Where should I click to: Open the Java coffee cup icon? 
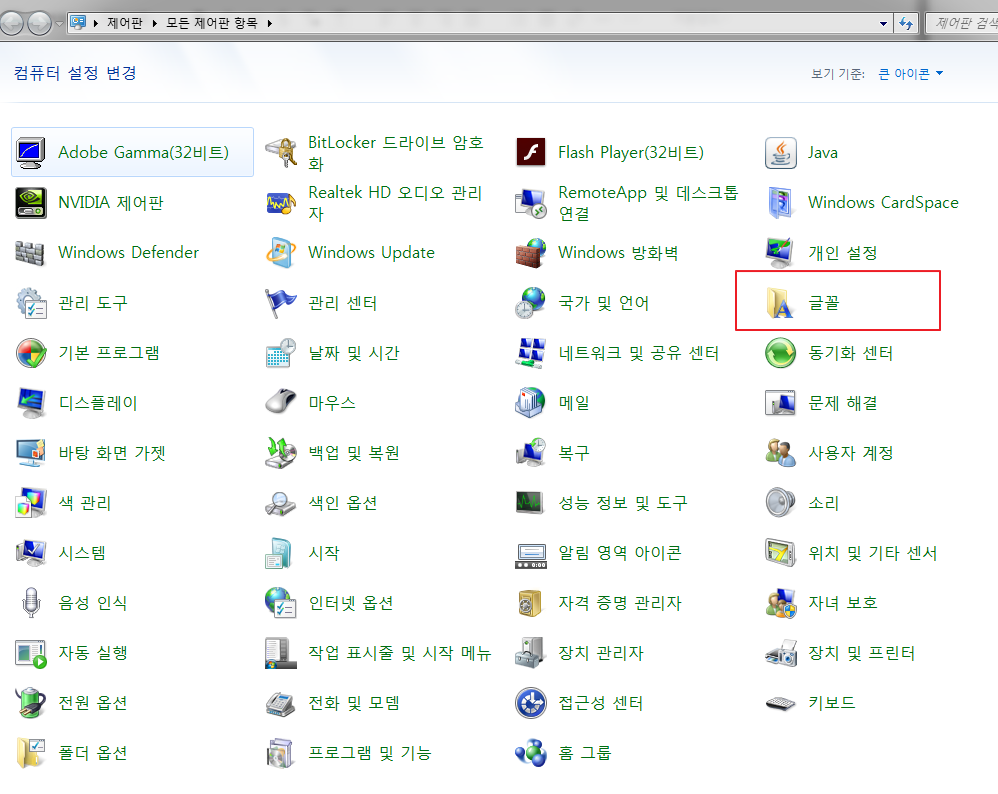pyautogui.click(x=781, y=153)
